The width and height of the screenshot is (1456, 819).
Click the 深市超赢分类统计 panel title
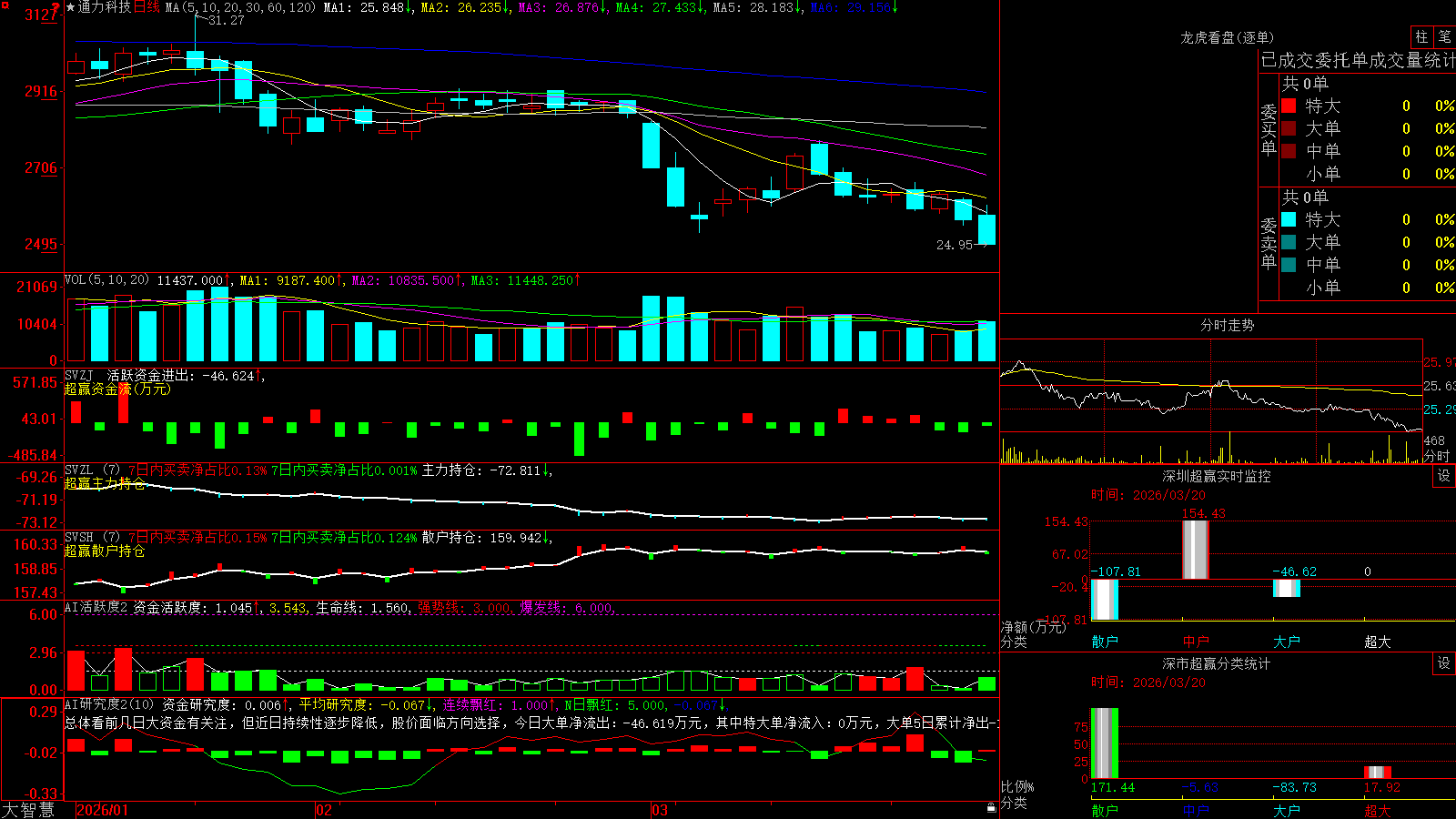point(1216,663)
